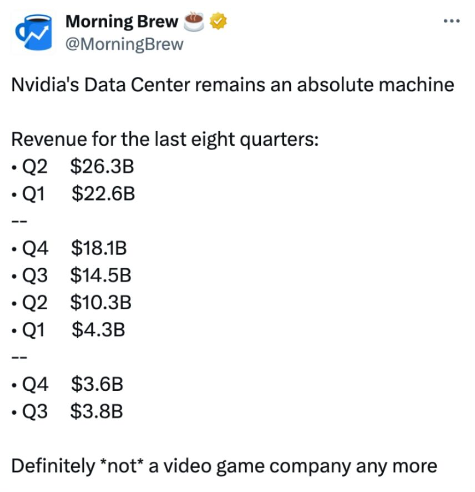Click the first double-dash separator
Screen dimensions: 475x492
click(19, 221)
